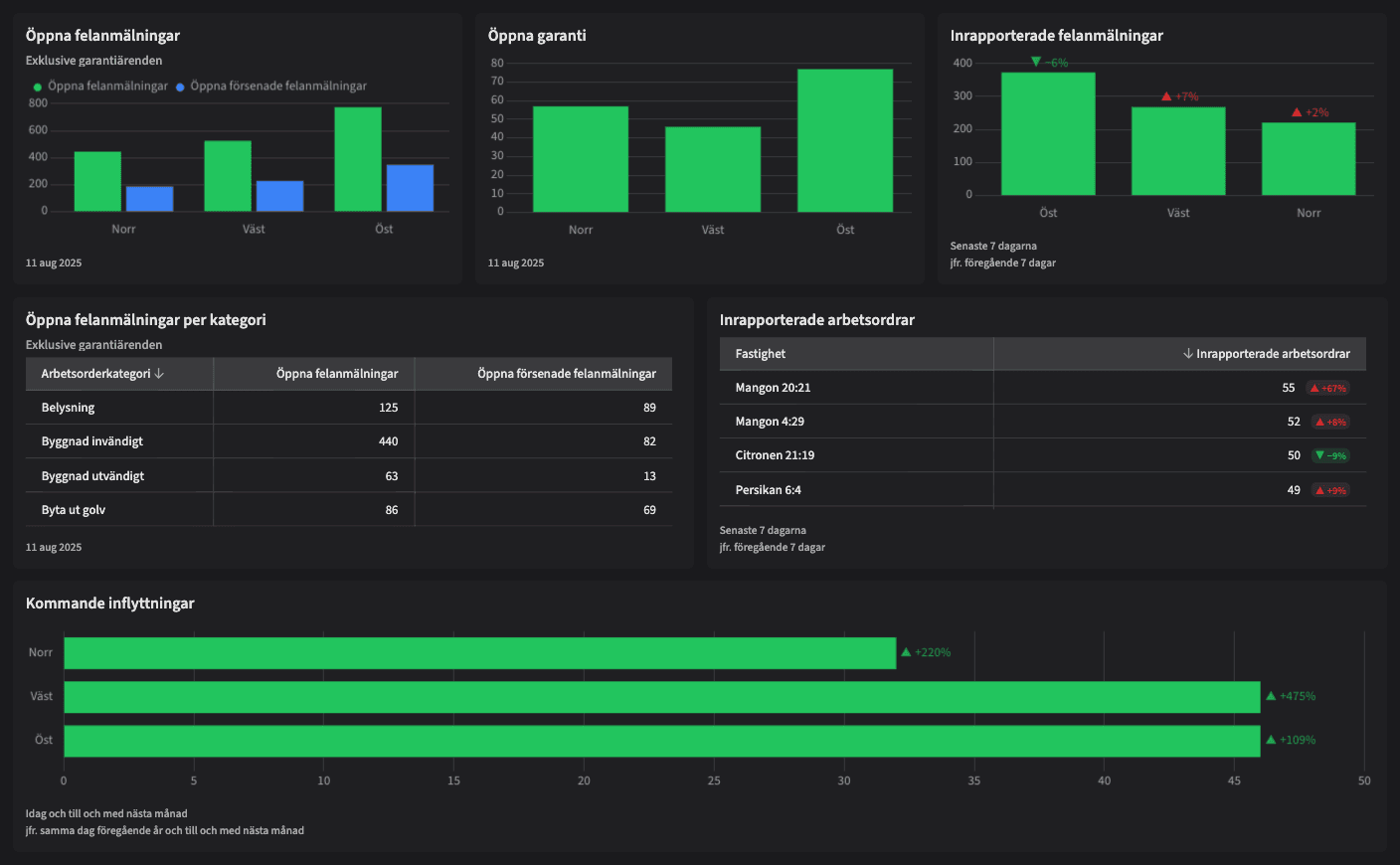
Task: Click the green -9% badge for Citronen 21:19
Action: 1329,454
